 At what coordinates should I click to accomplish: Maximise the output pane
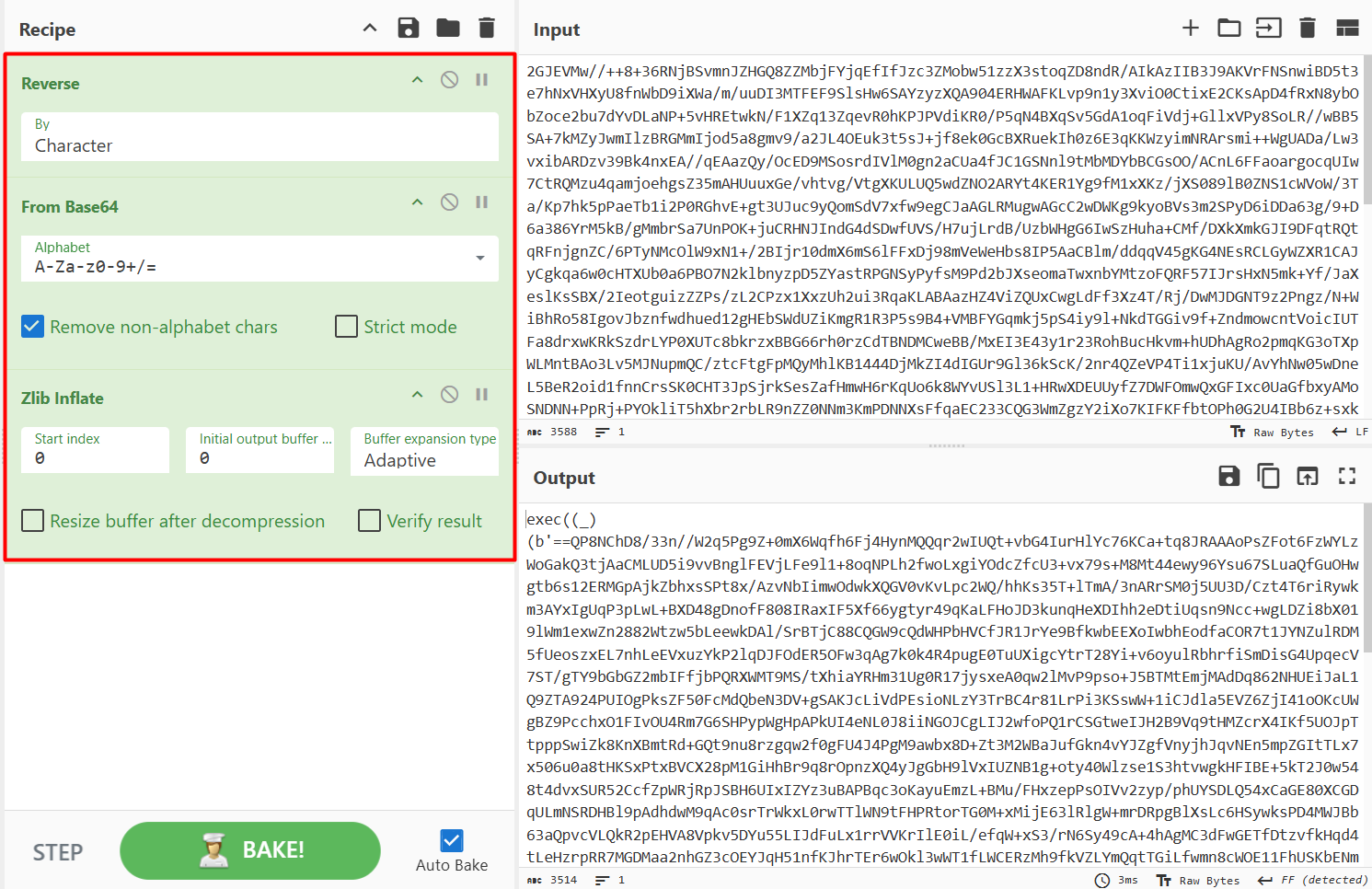point(1347,476)
